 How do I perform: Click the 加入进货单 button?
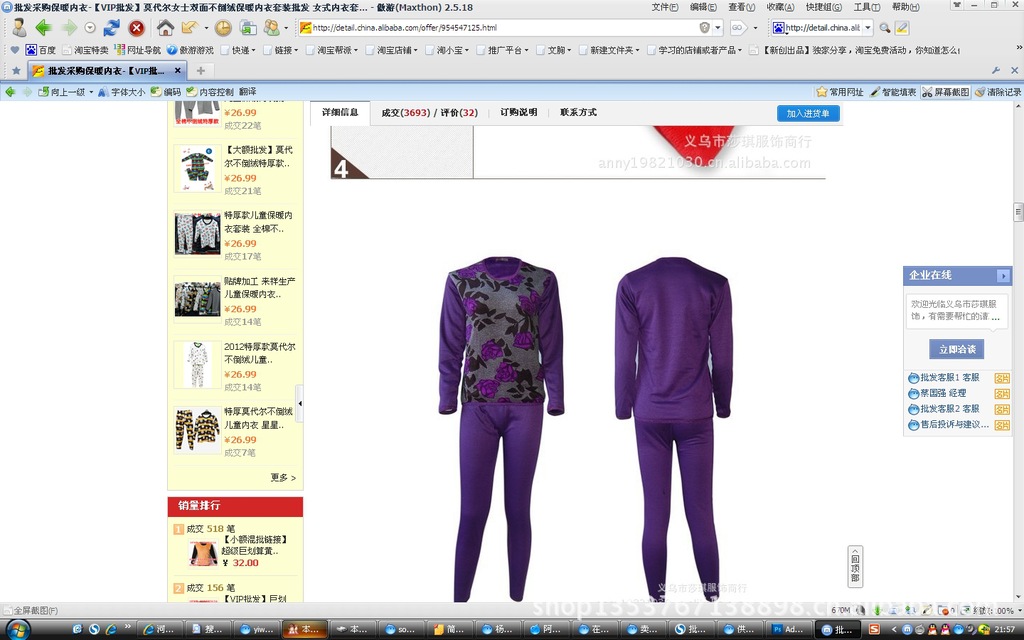point(808,113)
